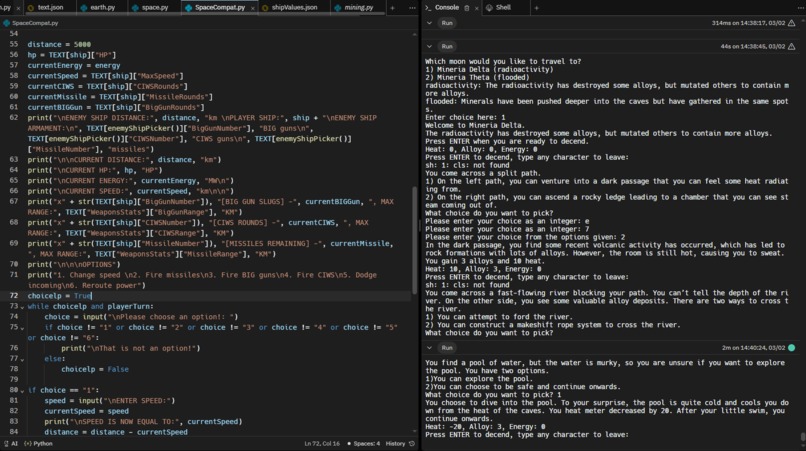Add new tab in console pane
This screenshot has height=451, width=806.
click(536, 8)
